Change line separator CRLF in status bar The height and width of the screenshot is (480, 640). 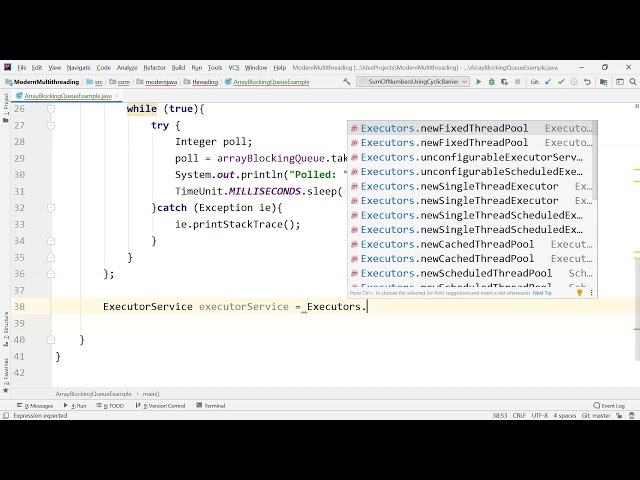[519, 416]
